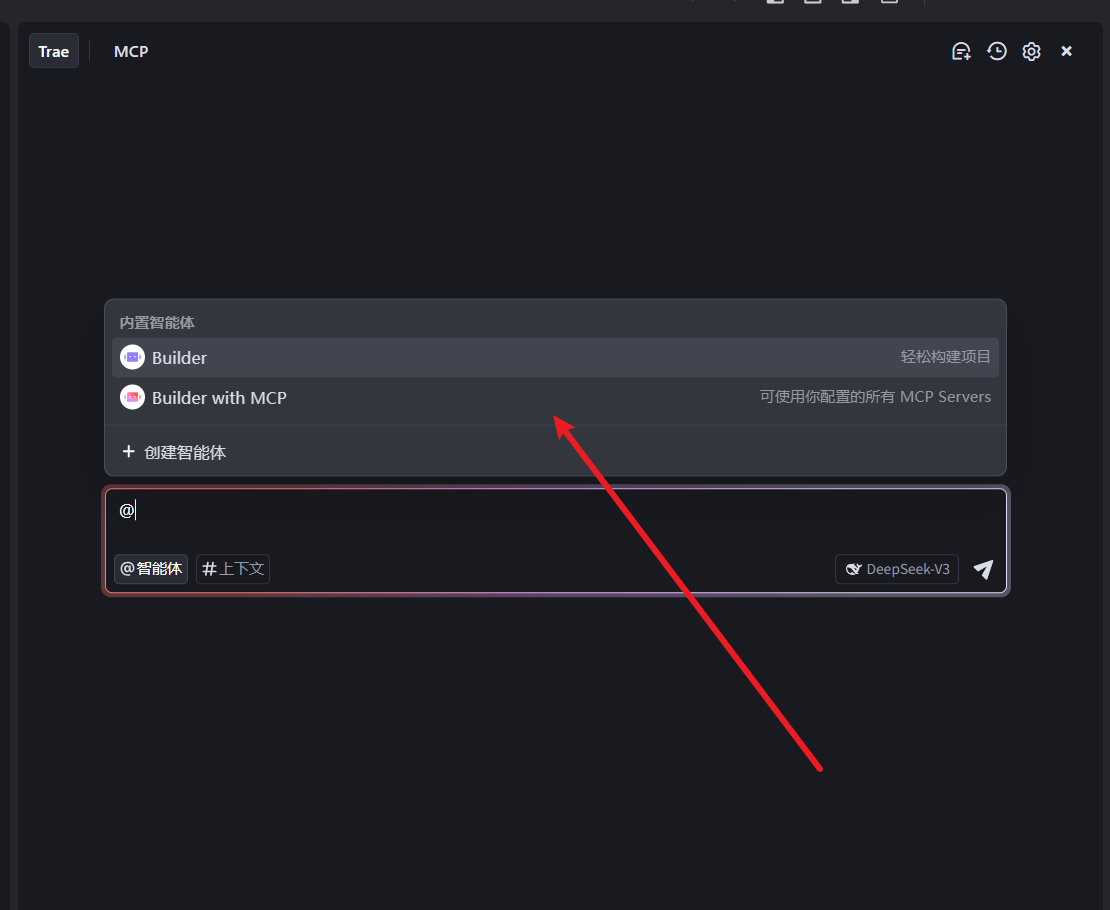Click the 内置智能体 section header
The width and height of the screenshot is (1110, 910).
click(x=157, y=323)
